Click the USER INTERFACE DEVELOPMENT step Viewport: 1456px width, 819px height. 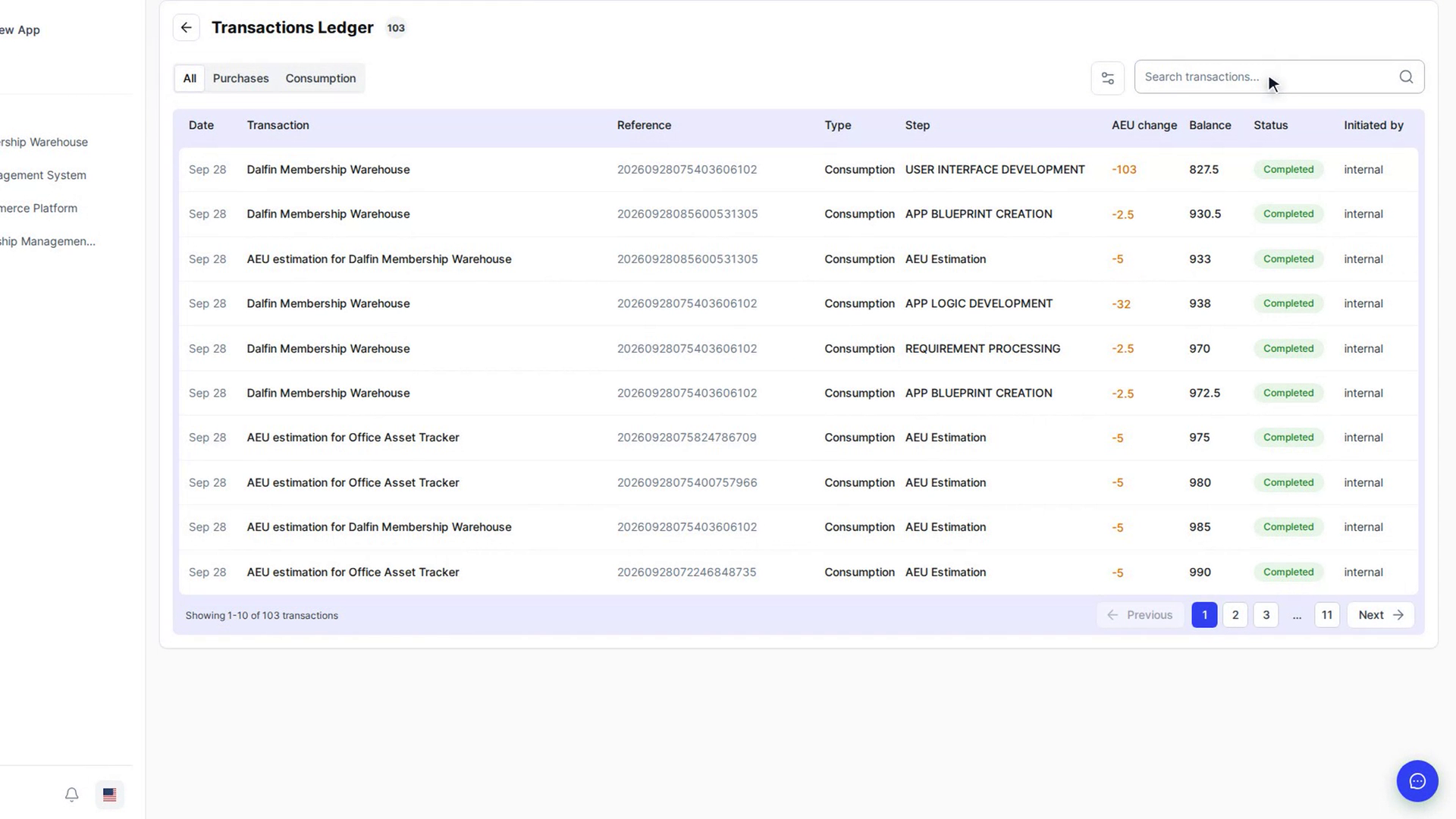[994, 169]
